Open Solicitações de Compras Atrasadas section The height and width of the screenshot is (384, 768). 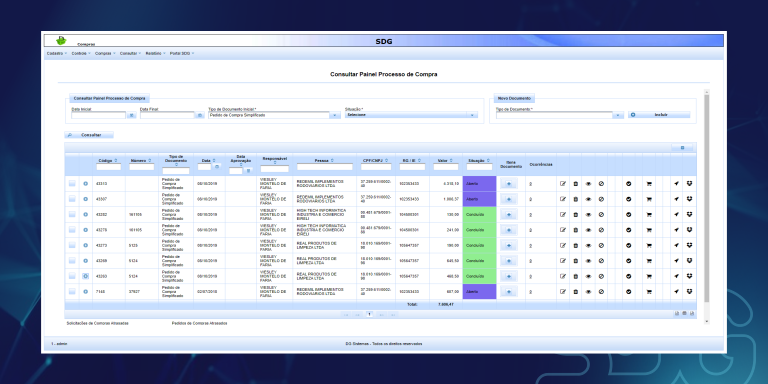pyautogui.click(x=97, y=323)
